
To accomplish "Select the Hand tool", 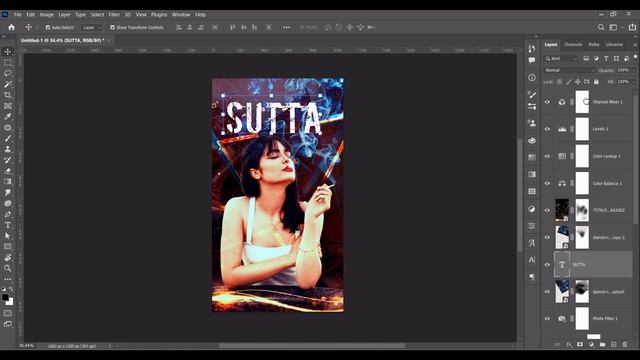I will 8,257.
